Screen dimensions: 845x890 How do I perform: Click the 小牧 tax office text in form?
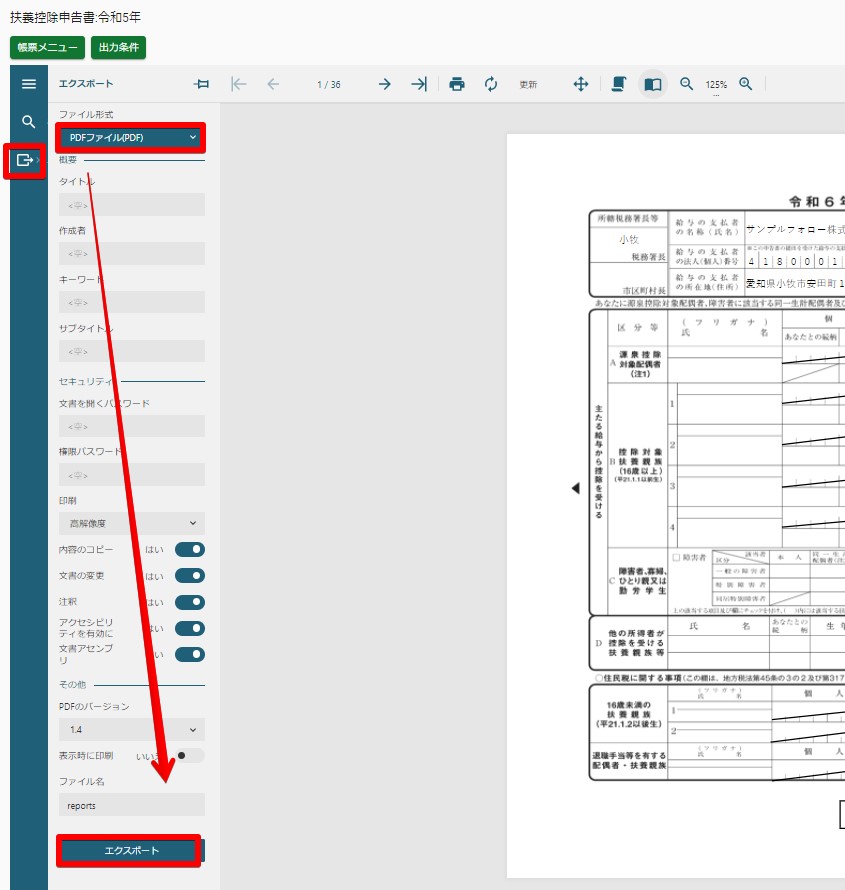pyautogui.click(x=629, y=240)
